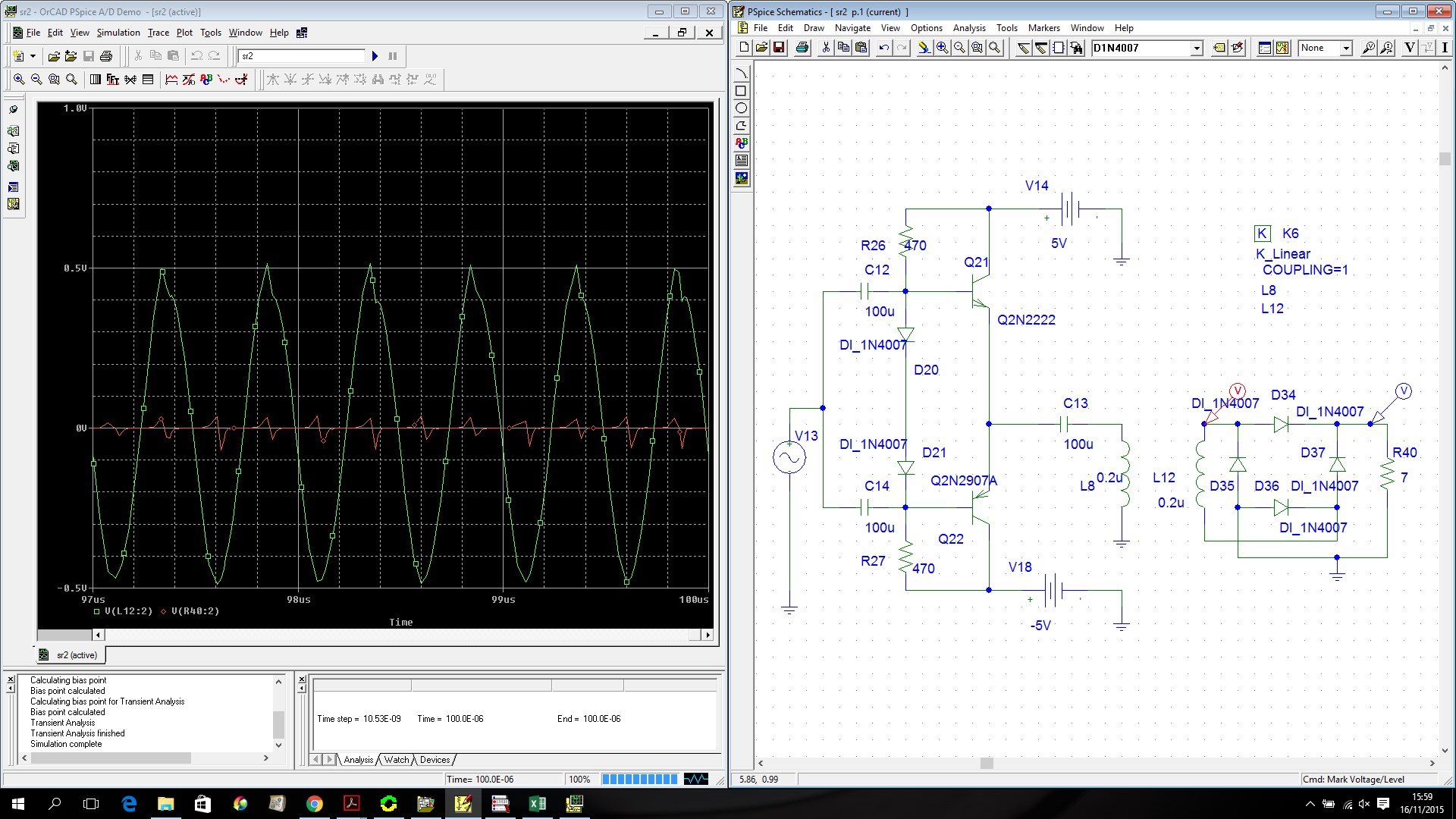Toggle Cursor display icon in PSpice A/D
Screen dimensions: 1456x819
[241, 80]
